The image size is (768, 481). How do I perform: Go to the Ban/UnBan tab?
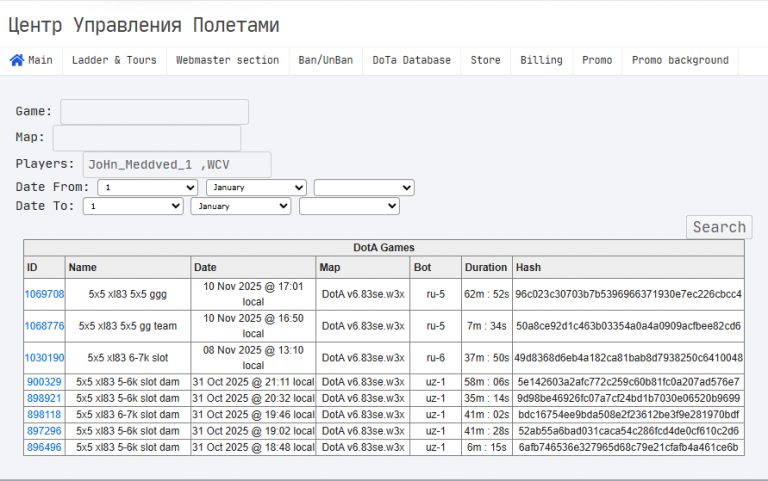[326, 60]
